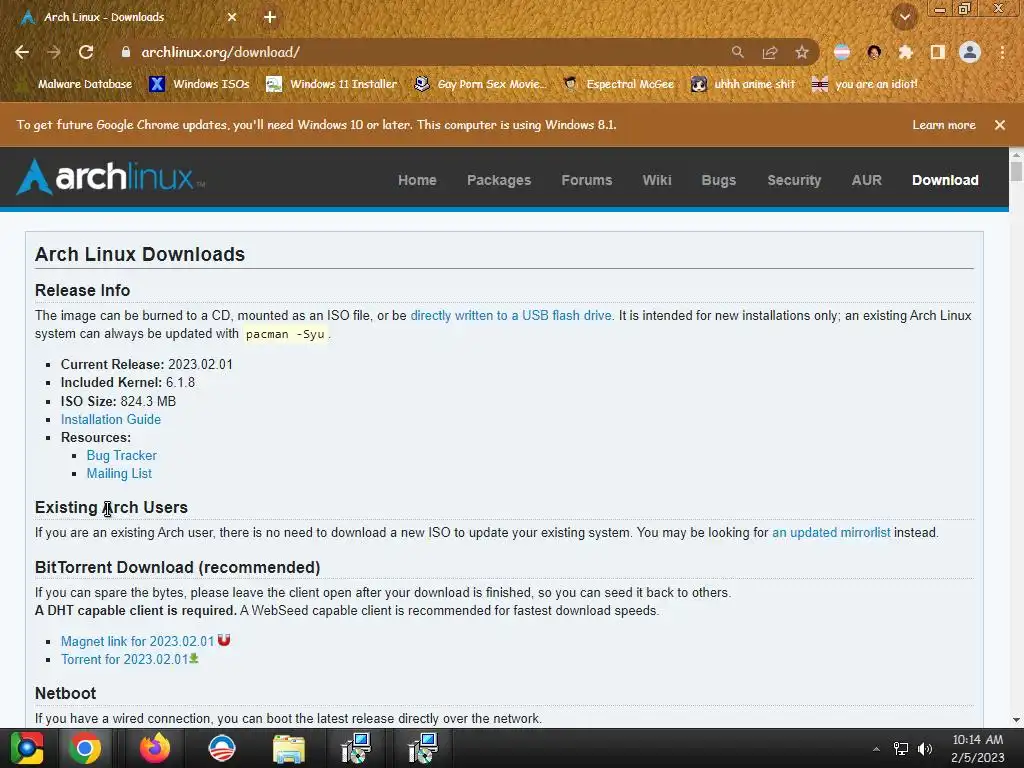Open Wiki navigation item
The height and width of the screenshot is (768, 1024).
click(x=657, y=180)
